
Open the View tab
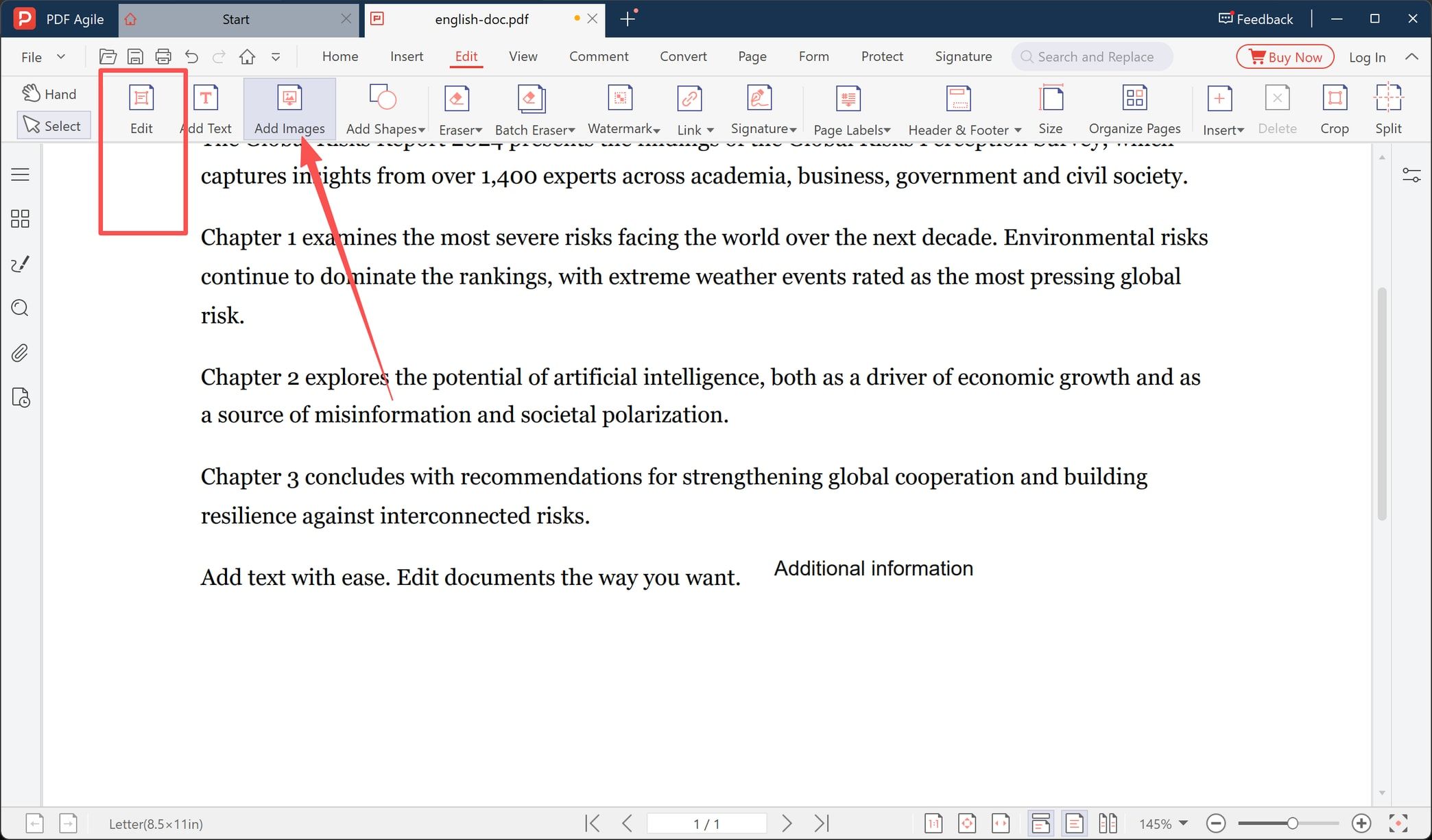point(523,56)
